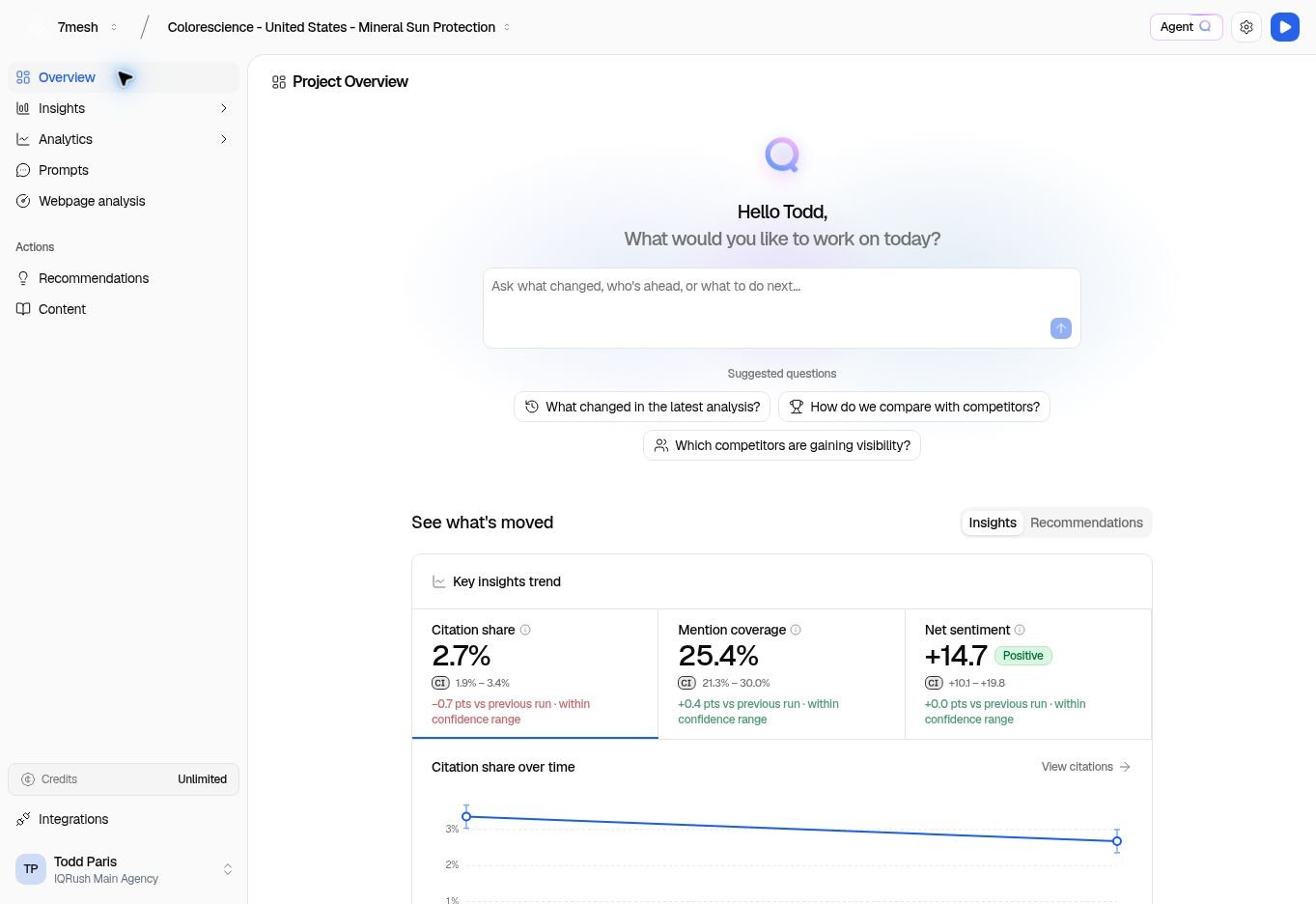Click the Prompts chat bubble icon
The width and height of the screenshot is (1316, 904).
(x=23, y=170)
